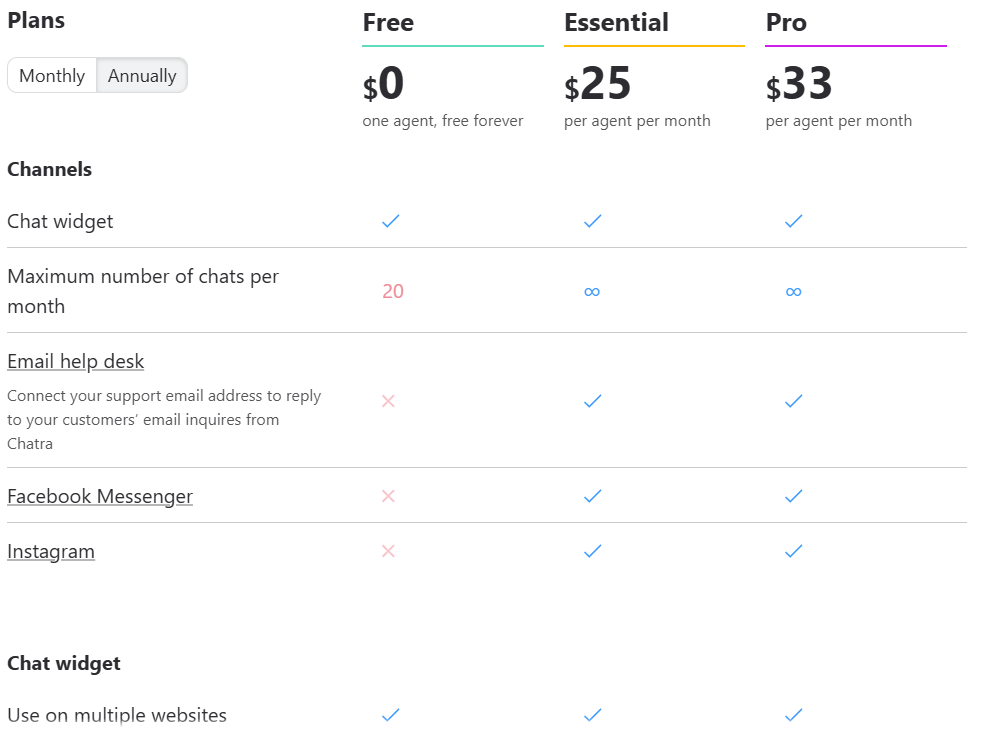The image size is (992, 731).
Task: Click Free plan Email help desk cross
Action: point(389,401)
